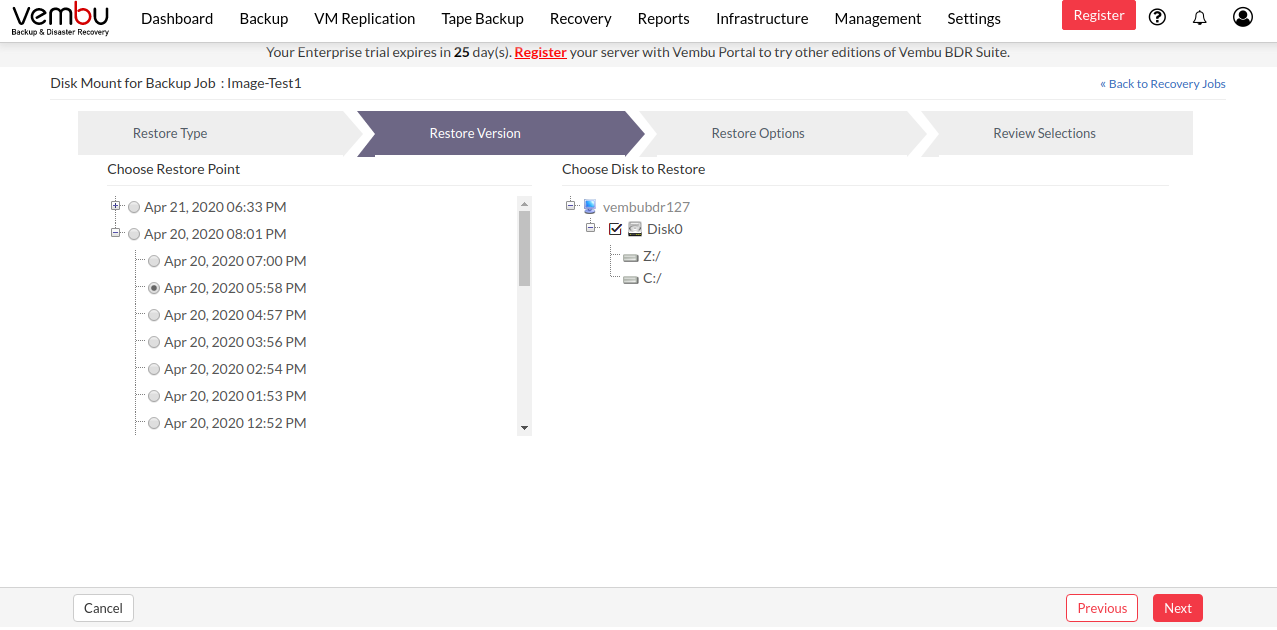Open the help question mark icon

1157,16
